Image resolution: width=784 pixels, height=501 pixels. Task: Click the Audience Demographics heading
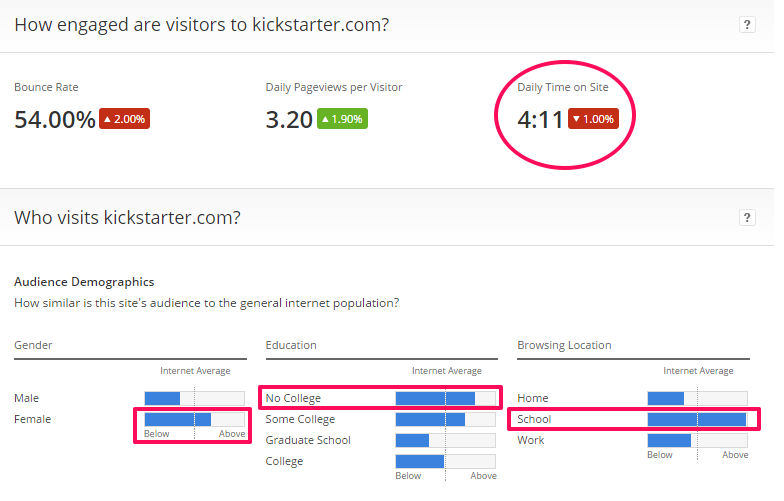84,282
